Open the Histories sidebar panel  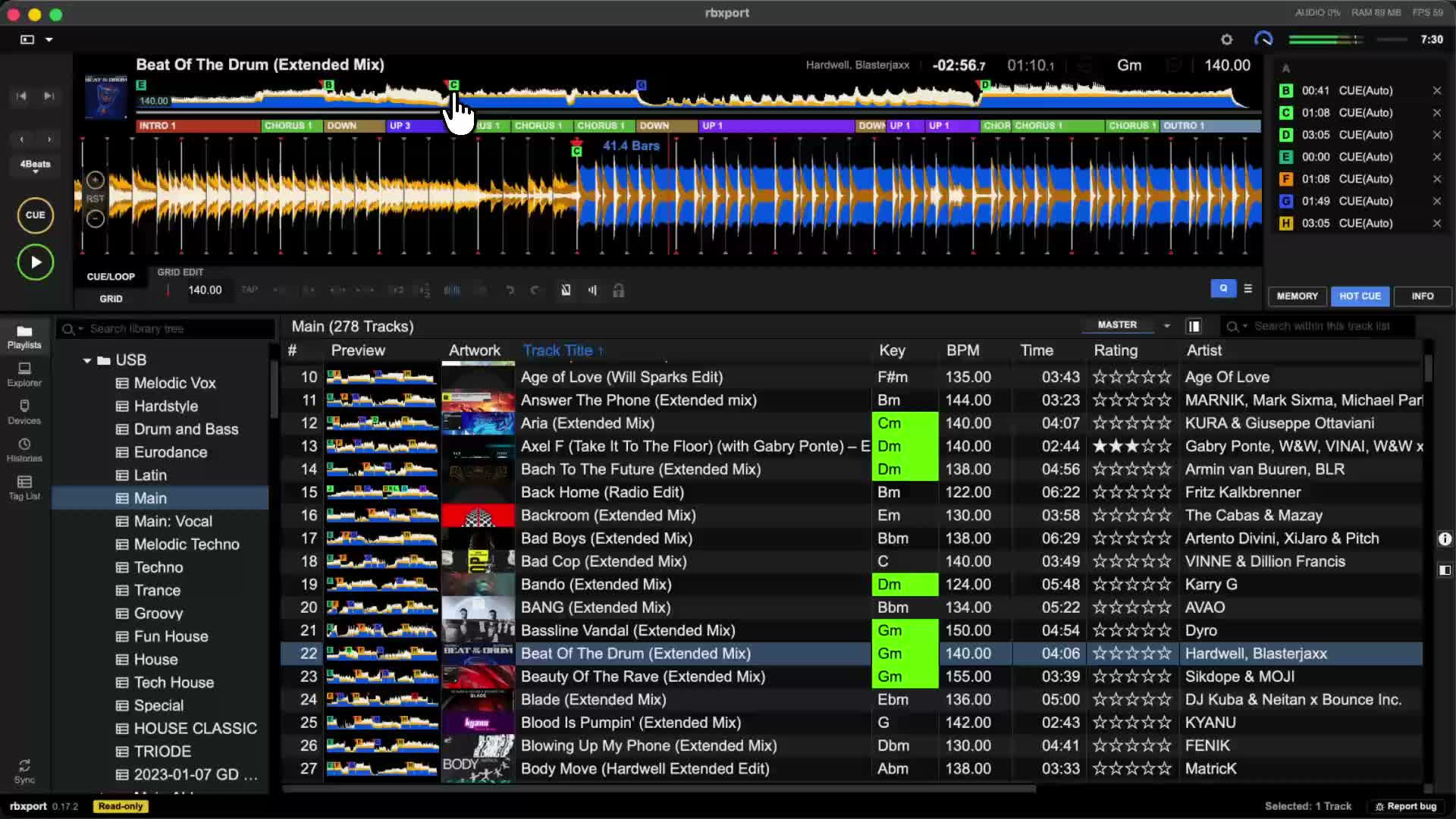[24, 450]
